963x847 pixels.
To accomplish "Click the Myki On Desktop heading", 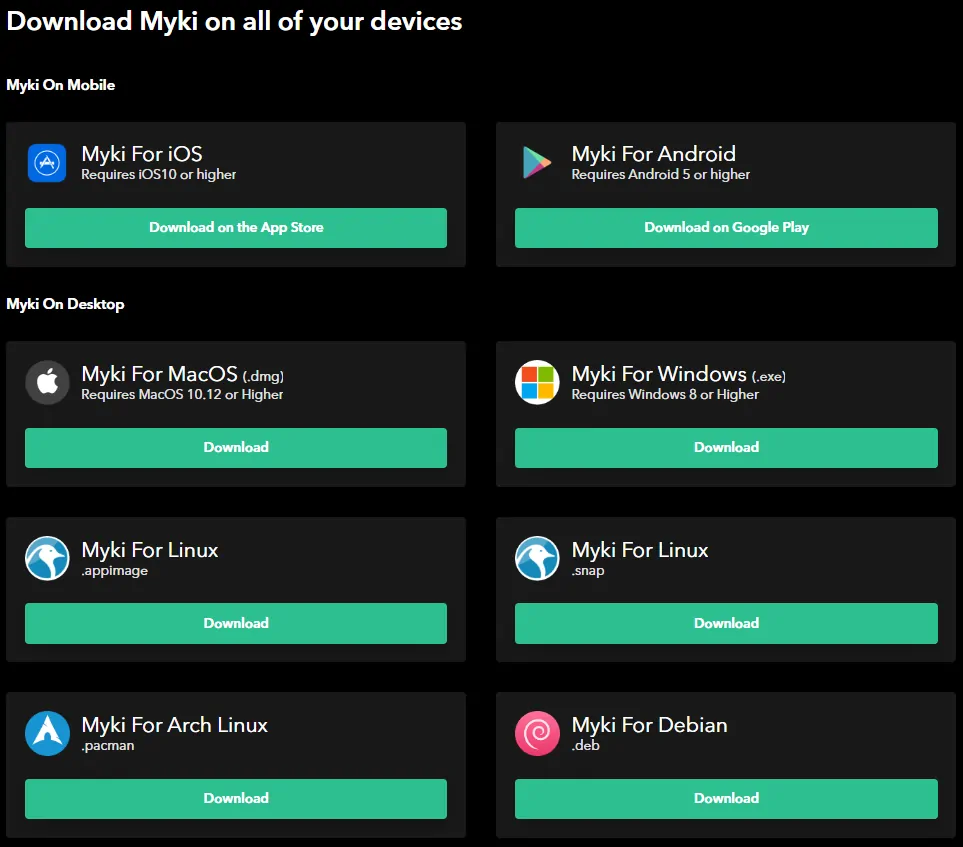I will tap(66, 304).
